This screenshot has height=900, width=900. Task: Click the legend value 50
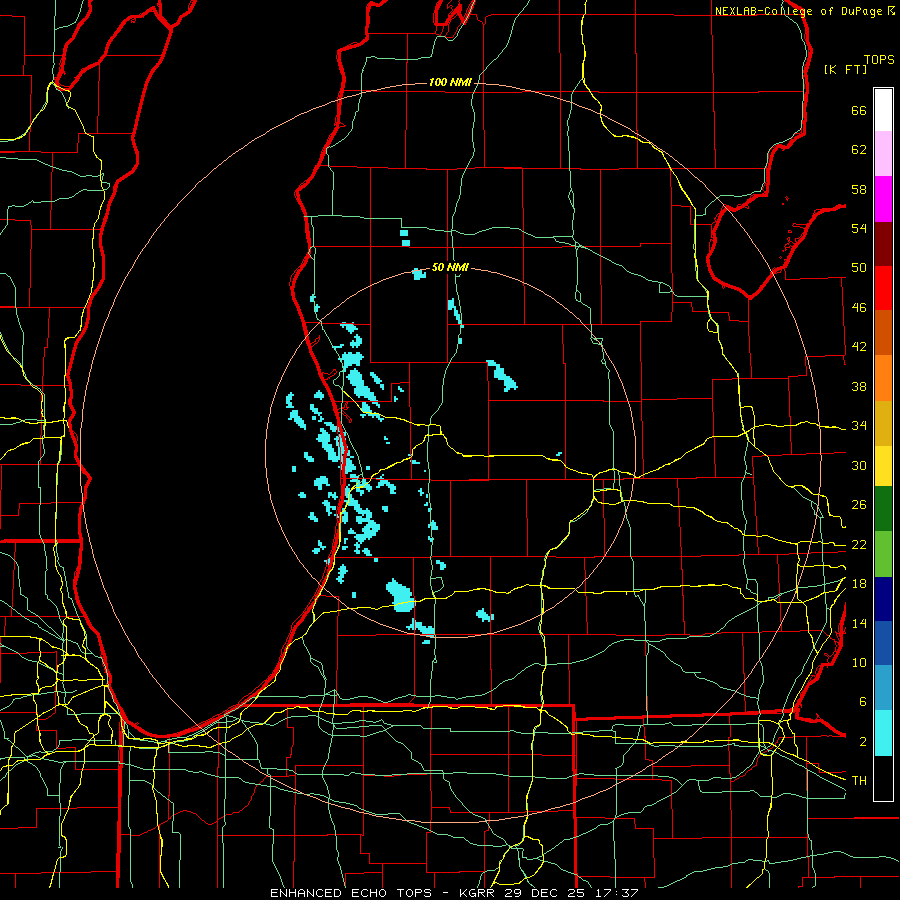859,268
